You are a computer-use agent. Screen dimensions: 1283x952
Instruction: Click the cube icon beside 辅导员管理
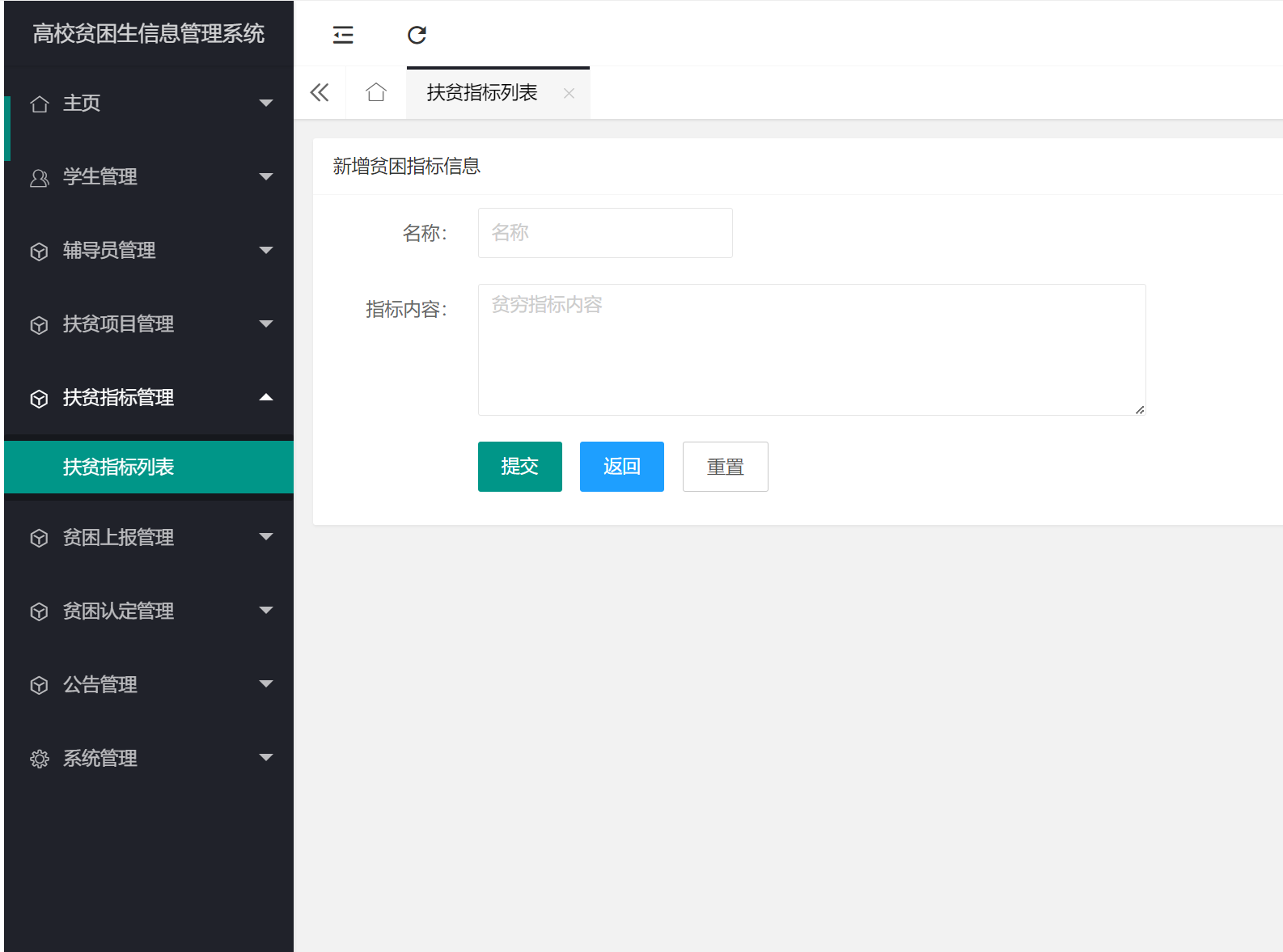click(39, 252)
